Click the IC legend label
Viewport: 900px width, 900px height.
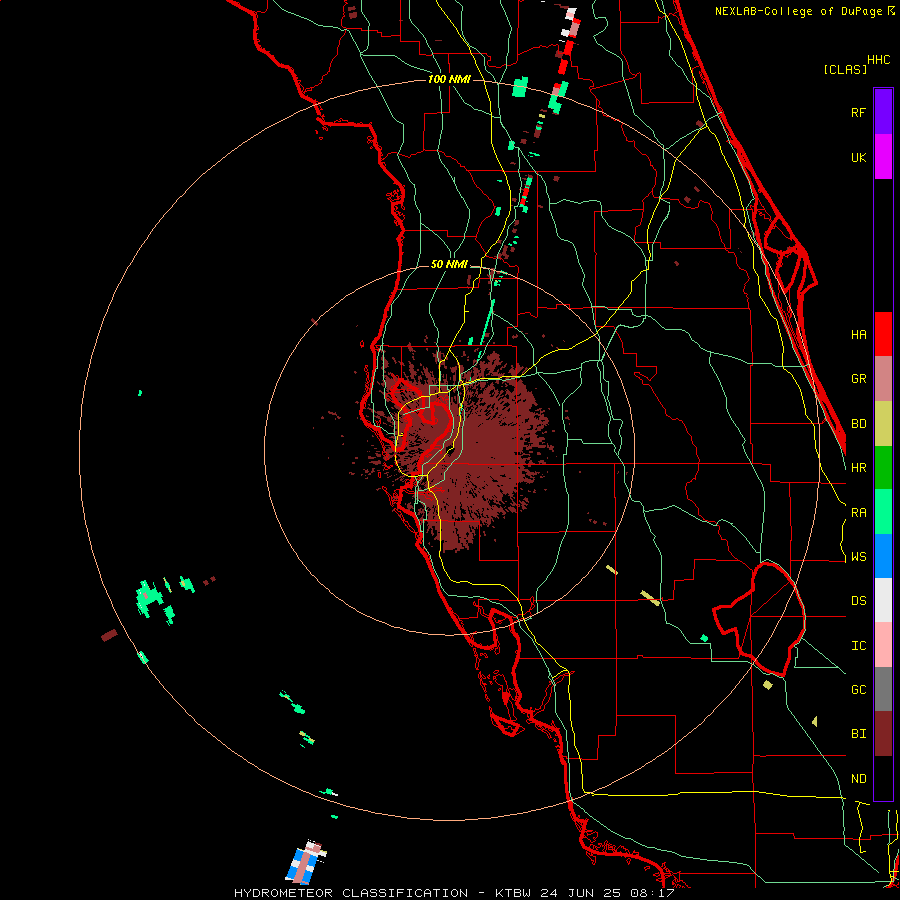858,646
